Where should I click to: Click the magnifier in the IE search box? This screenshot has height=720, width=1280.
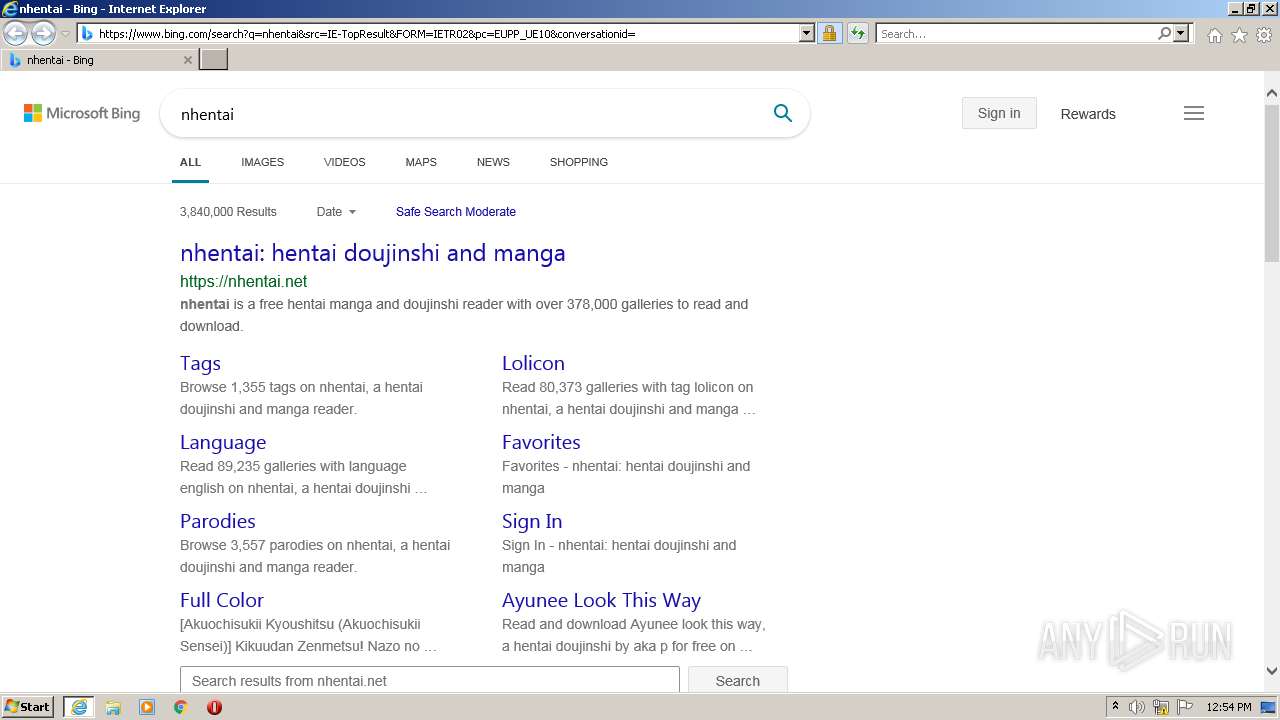point(1164,33)
